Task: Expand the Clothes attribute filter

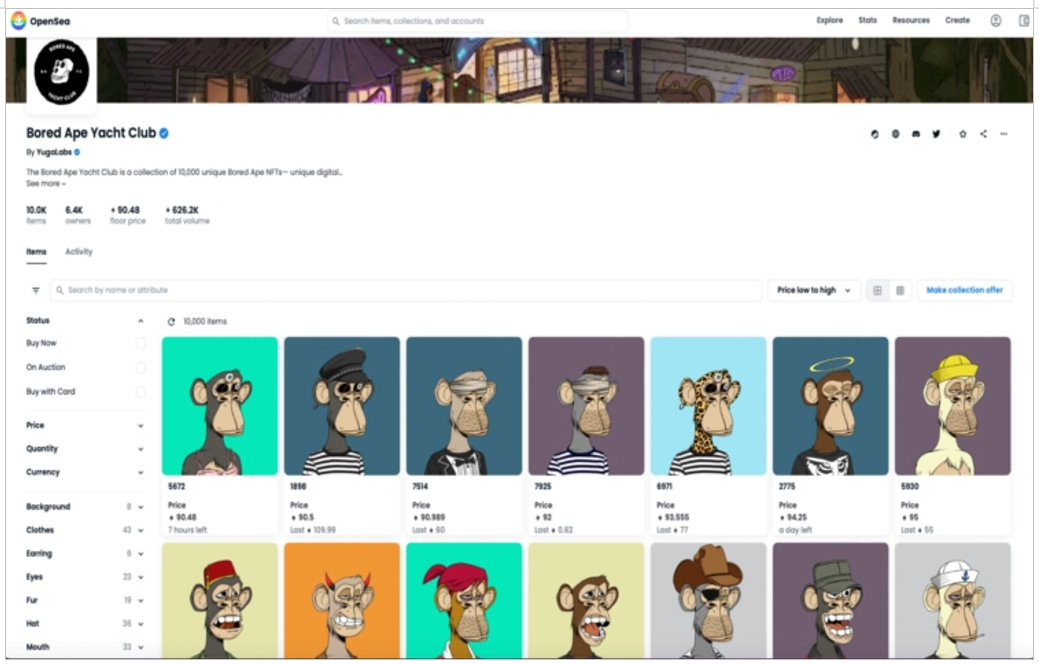Action: (x=85, y=530)
